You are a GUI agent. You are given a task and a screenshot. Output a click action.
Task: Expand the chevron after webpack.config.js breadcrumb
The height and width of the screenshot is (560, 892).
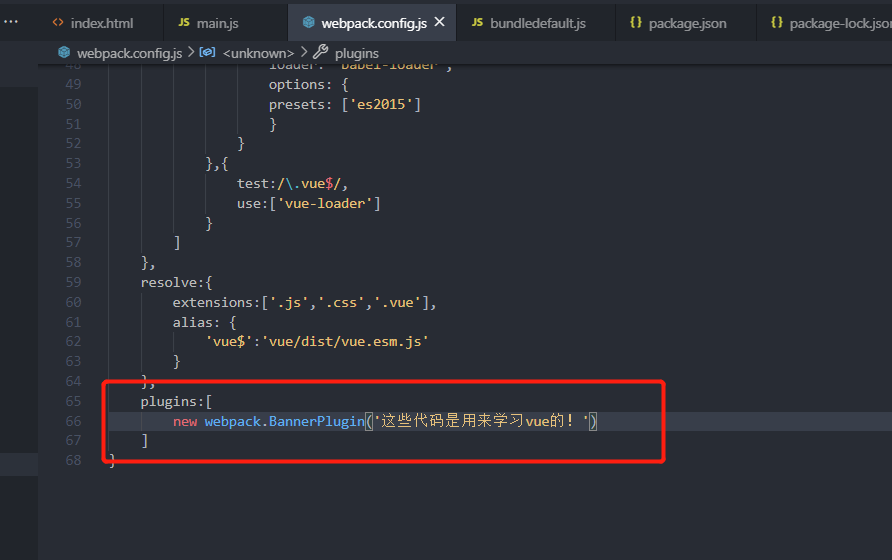pyautogui.click(x=191, y=52)
